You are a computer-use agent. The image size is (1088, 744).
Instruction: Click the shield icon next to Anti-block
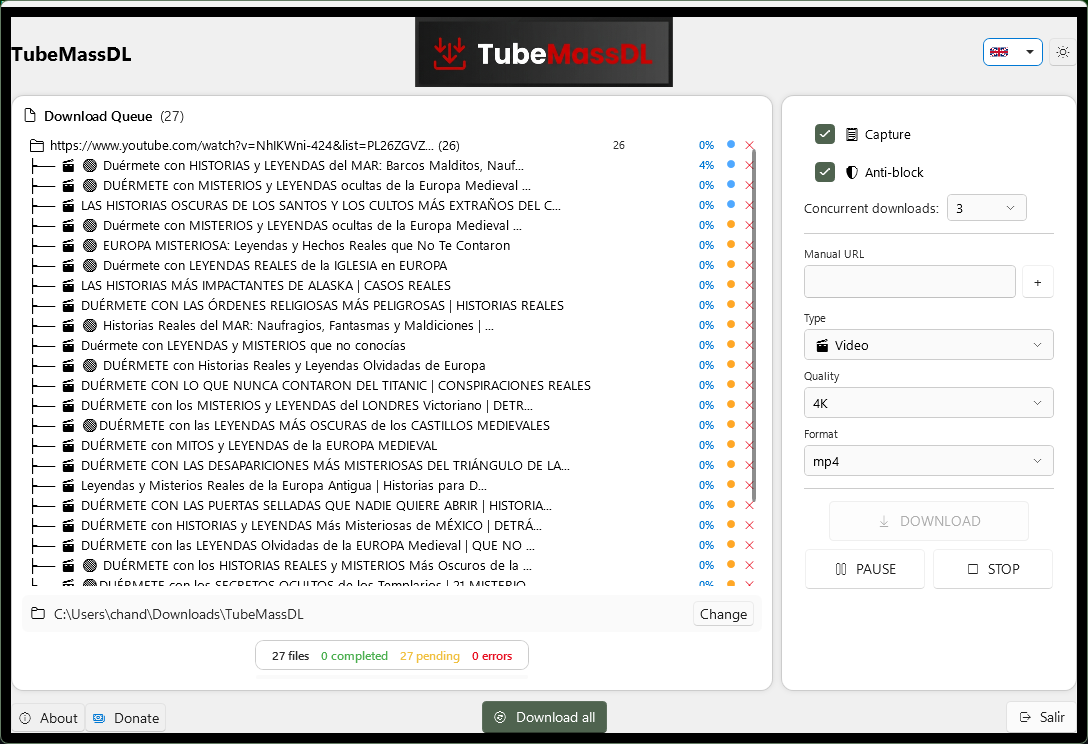pos(851,172)
